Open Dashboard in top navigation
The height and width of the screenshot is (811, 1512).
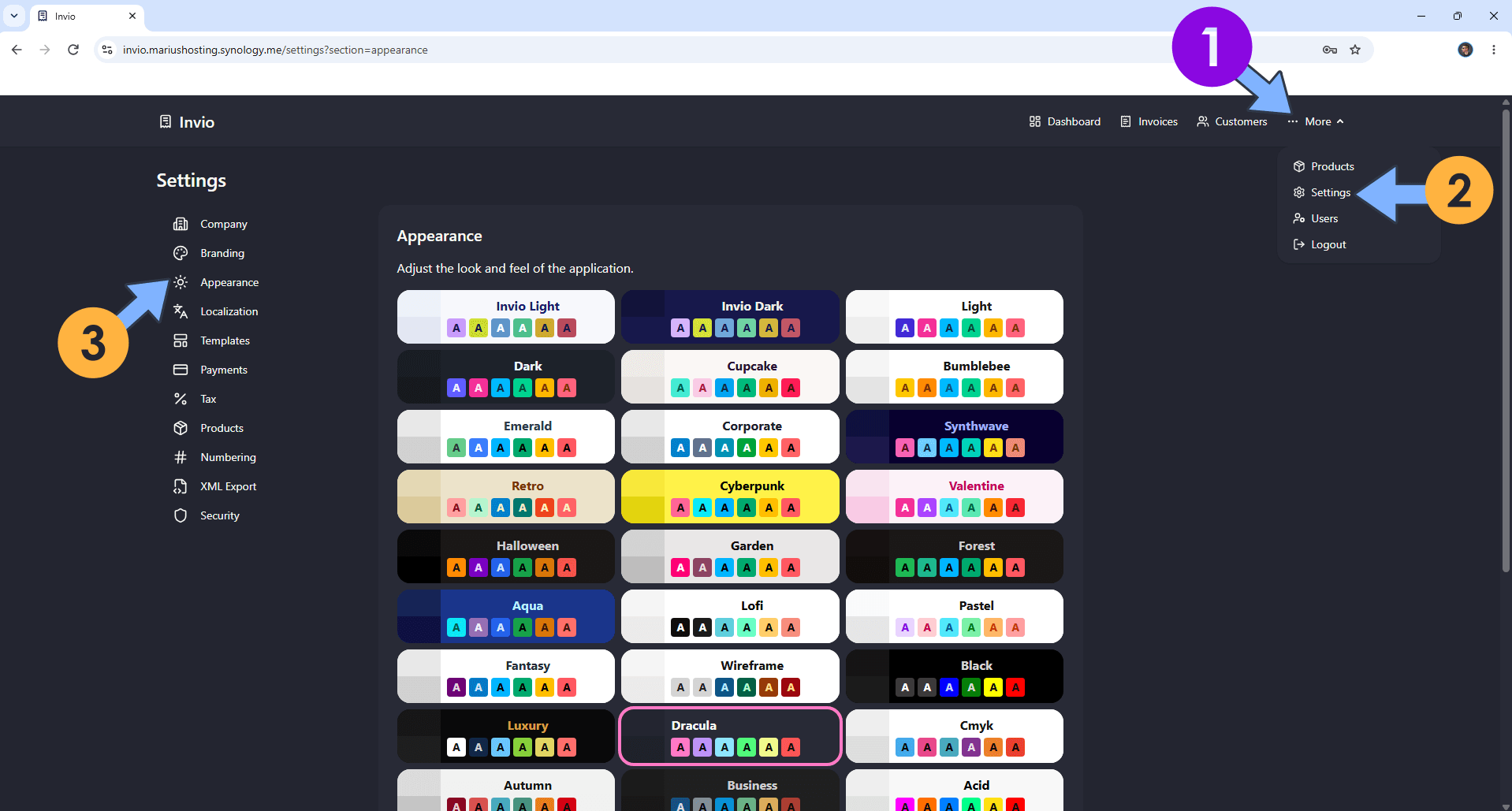1065,121
